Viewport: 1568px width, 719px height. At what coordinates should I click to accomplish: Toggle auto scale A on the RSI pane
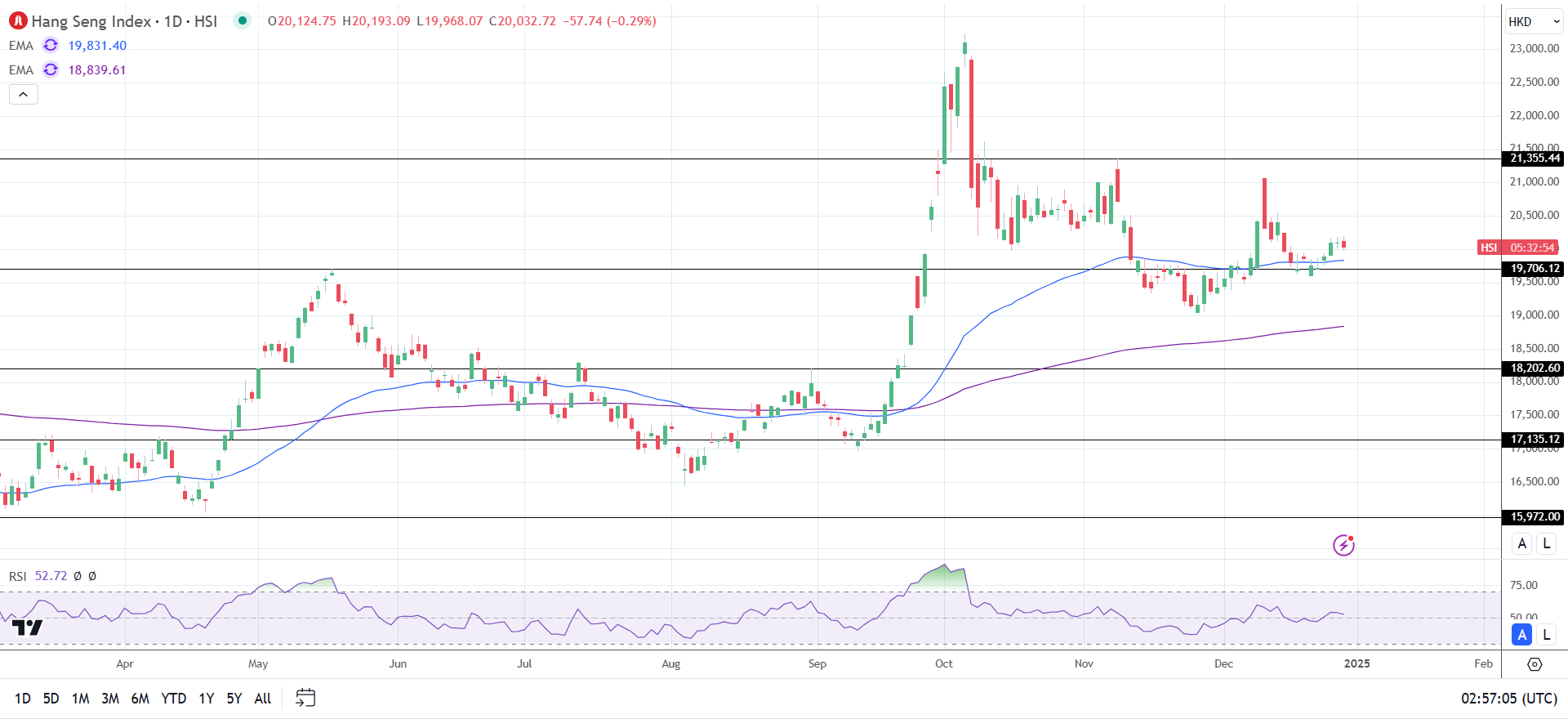tap(1521, 635)
